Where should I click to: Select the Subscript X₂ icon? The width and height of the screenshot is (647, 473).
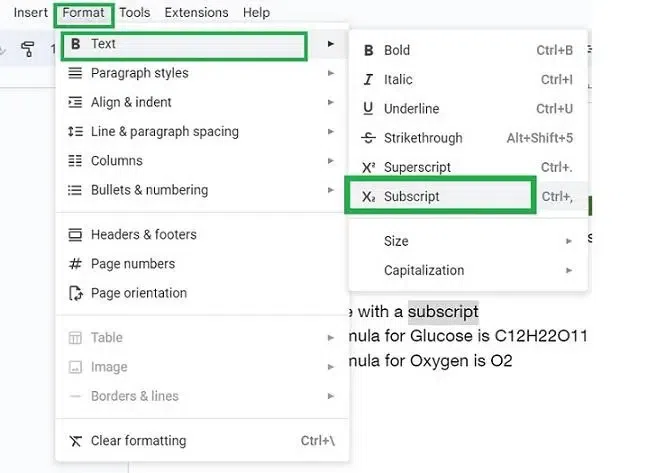(368, 197)
